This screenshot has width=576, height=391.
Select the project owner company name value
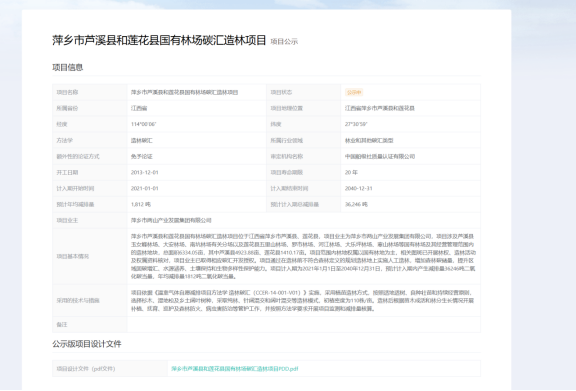(x=171, y=220)
